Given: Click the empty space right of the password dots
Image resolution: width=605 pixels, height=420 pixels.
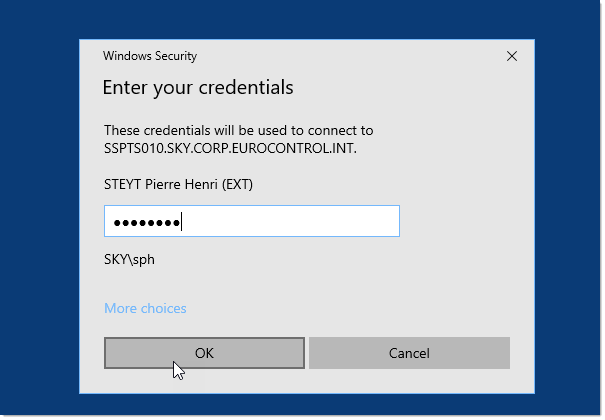Looking at the screenshot, I should coord(300,221).
